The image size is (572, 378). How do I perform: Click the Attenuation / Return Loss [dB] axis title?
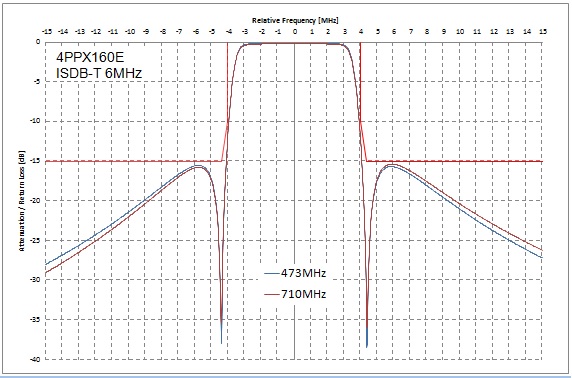(21, 200)
